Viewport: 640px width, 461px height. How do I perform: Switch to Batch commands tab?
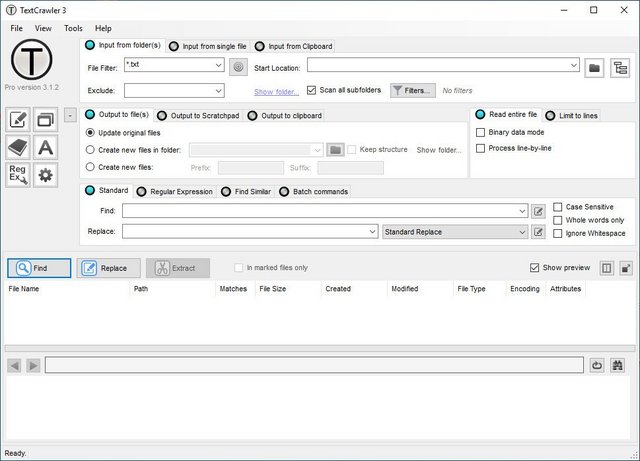314,192
